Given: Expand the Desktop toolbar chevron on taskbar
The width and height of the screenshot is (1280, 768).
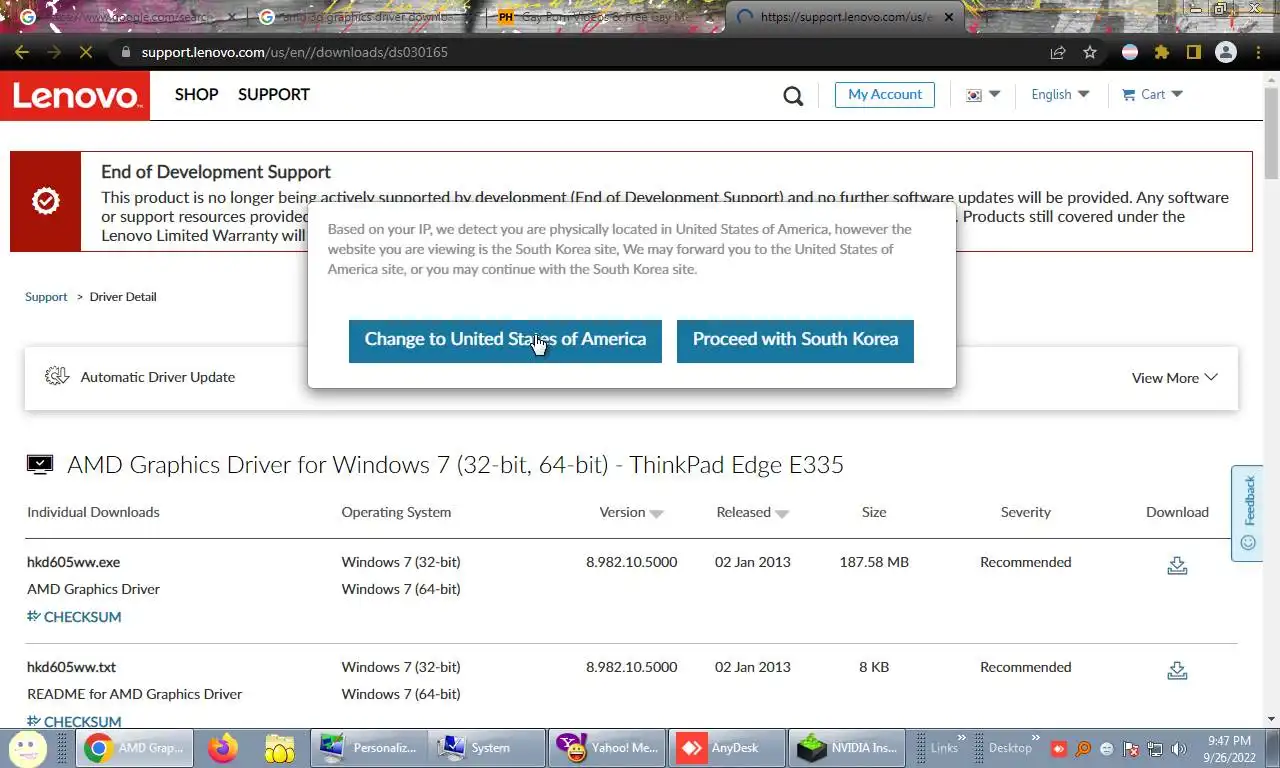Looking at the screenshot, I should [1036, 740].
